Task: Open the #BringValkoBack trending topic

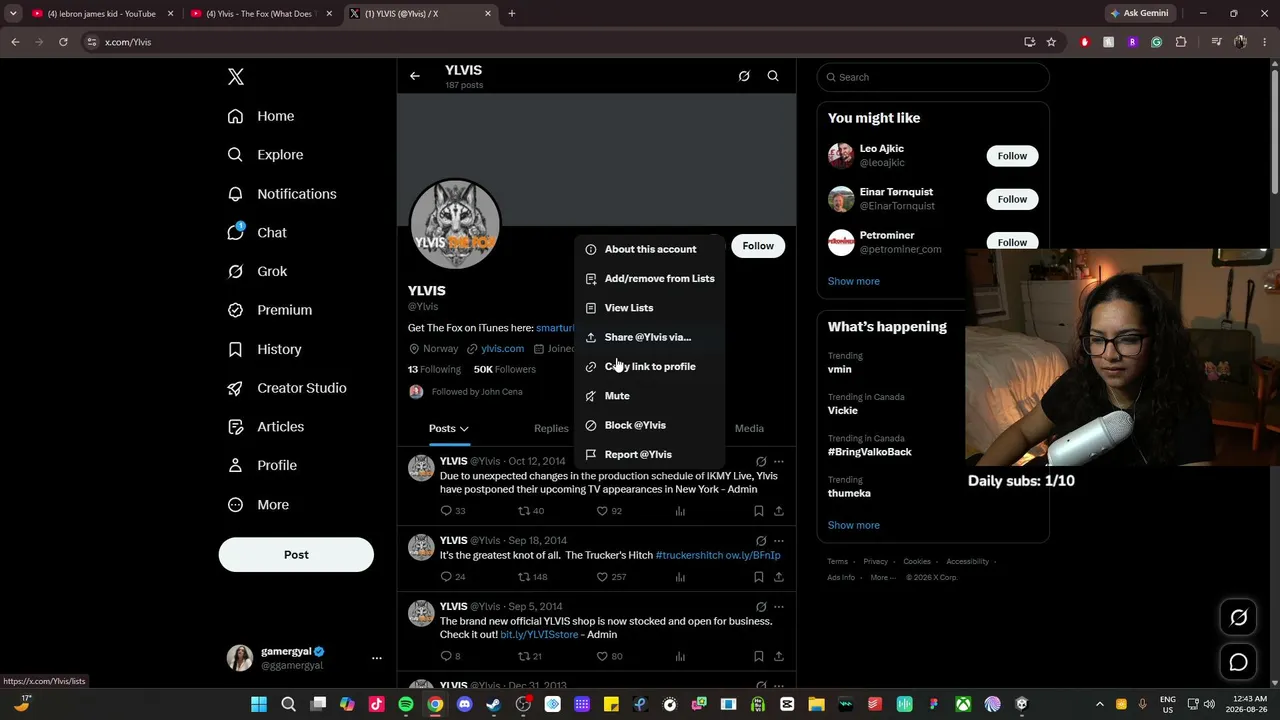Action: tap(870, 452)
